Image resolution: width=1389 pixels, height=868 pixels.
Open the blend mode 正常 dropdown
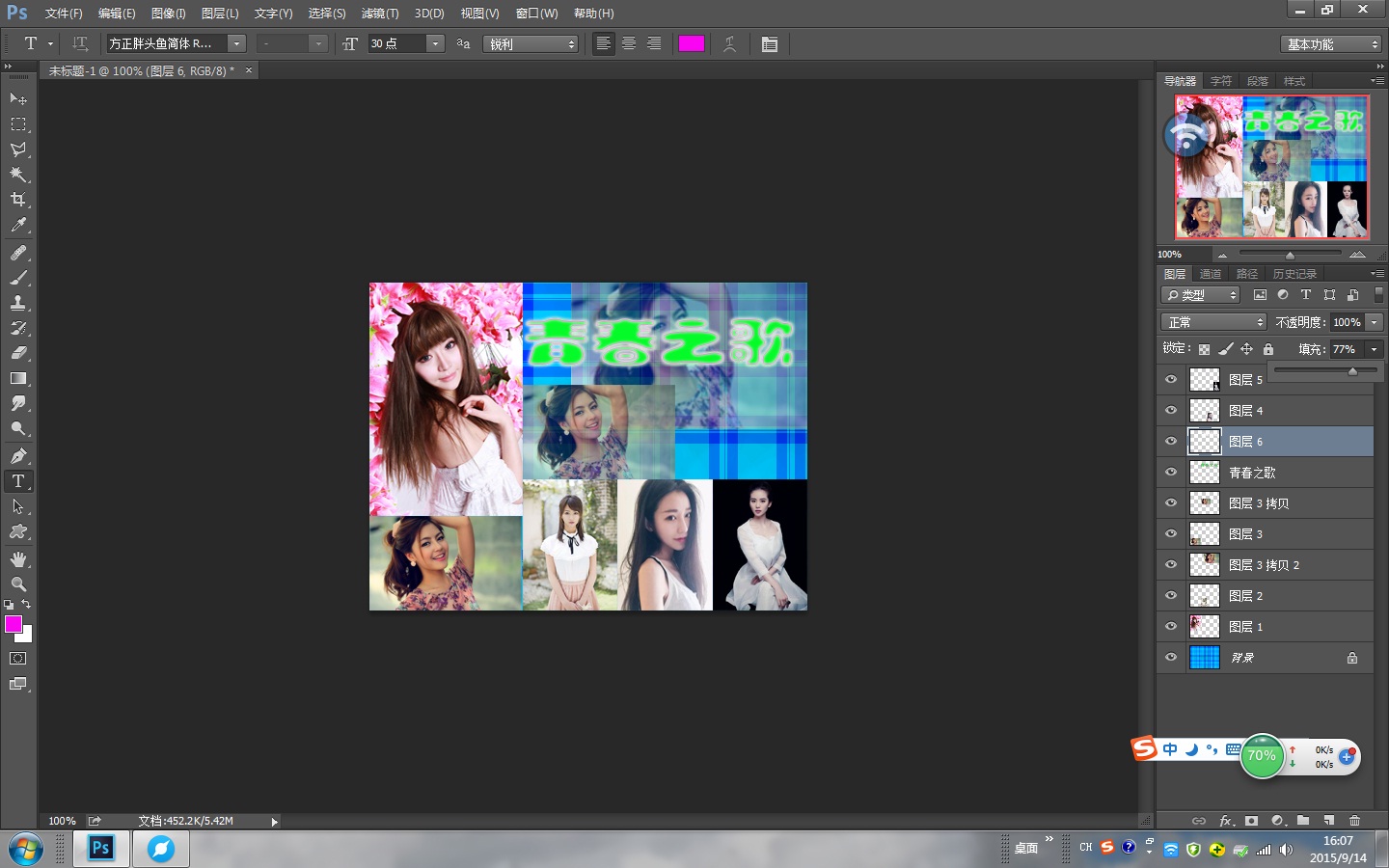1213,322
